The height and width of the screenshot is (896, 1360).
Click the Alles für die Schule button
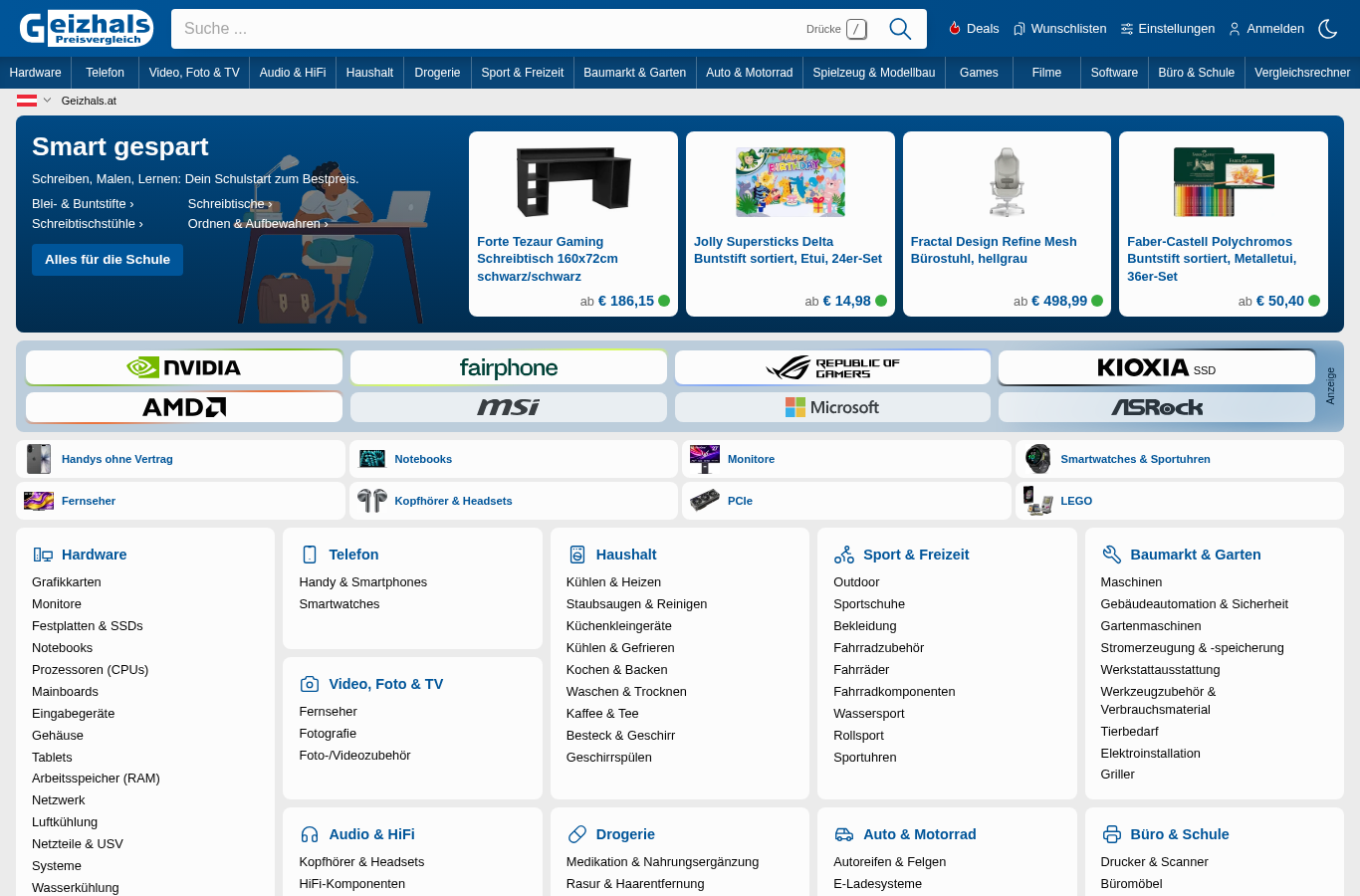pos(108,260)
